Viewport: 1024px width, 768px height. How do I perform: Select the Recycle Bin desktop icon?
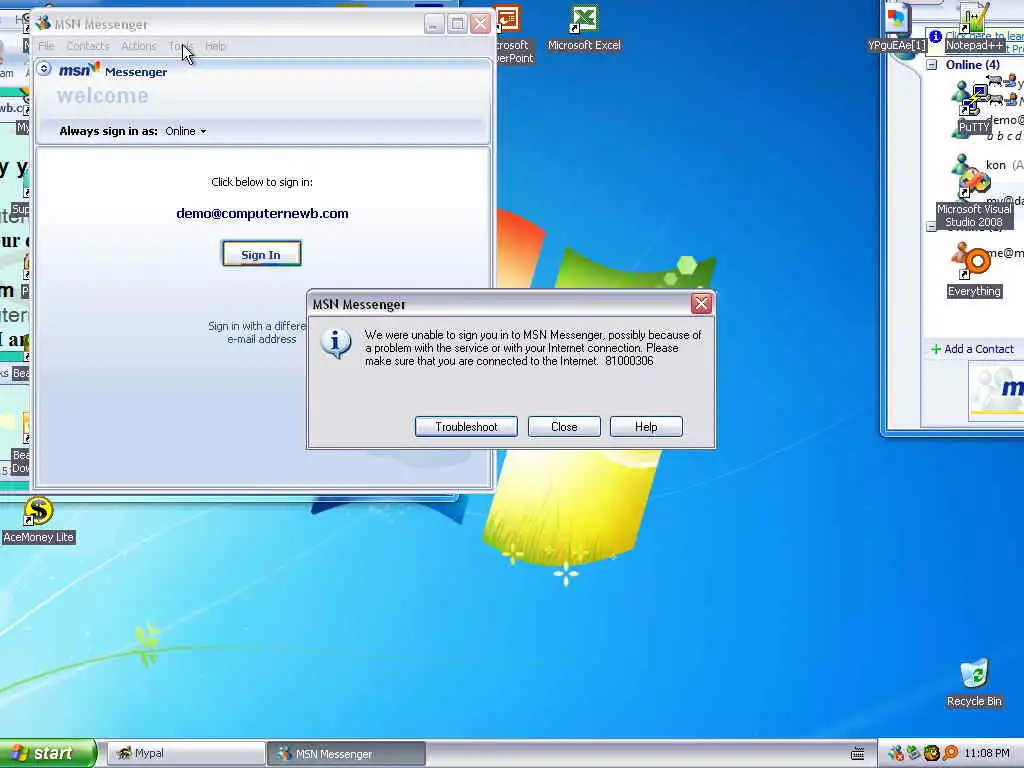tap(974, 683)
